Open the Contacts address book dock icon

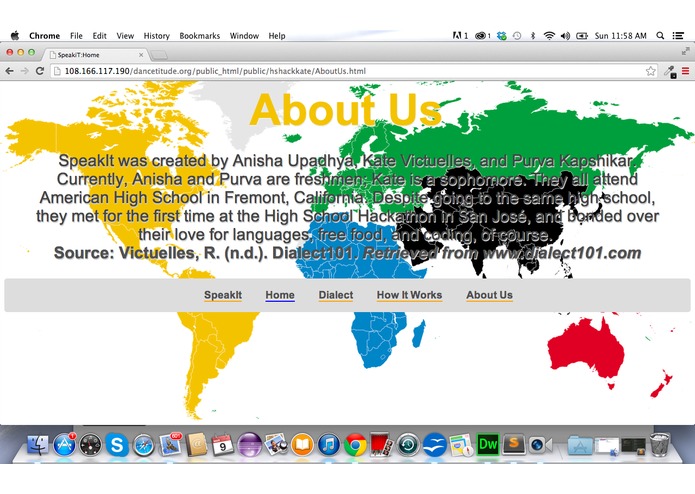point(196,445)
